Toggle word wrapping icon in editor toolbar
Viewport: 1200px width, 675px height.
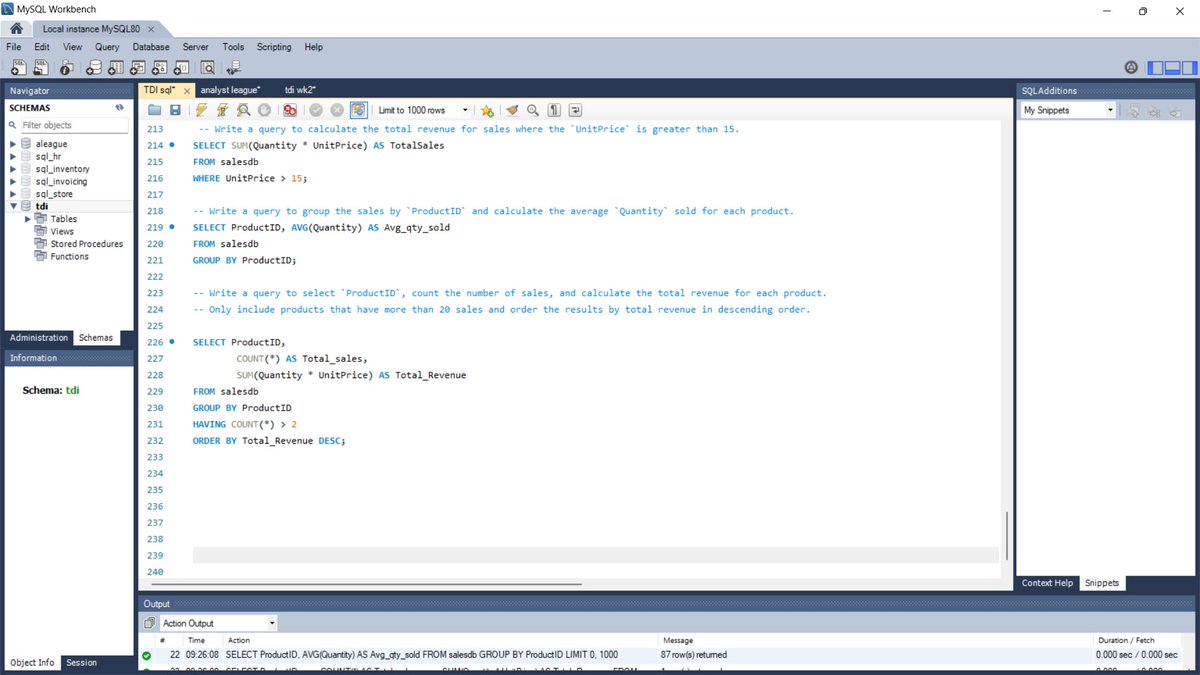[x=575, y=110]
